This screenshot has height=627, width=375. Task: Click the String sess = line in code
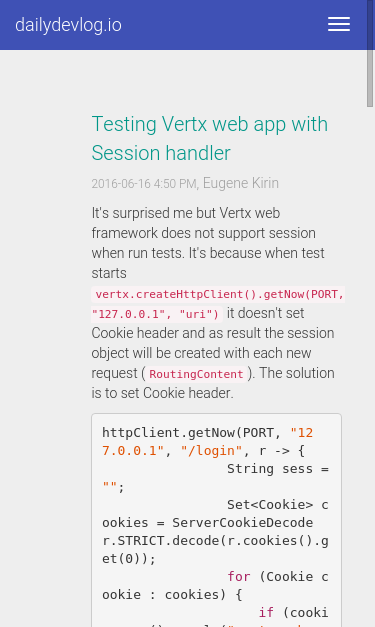(x=278, y=469)
